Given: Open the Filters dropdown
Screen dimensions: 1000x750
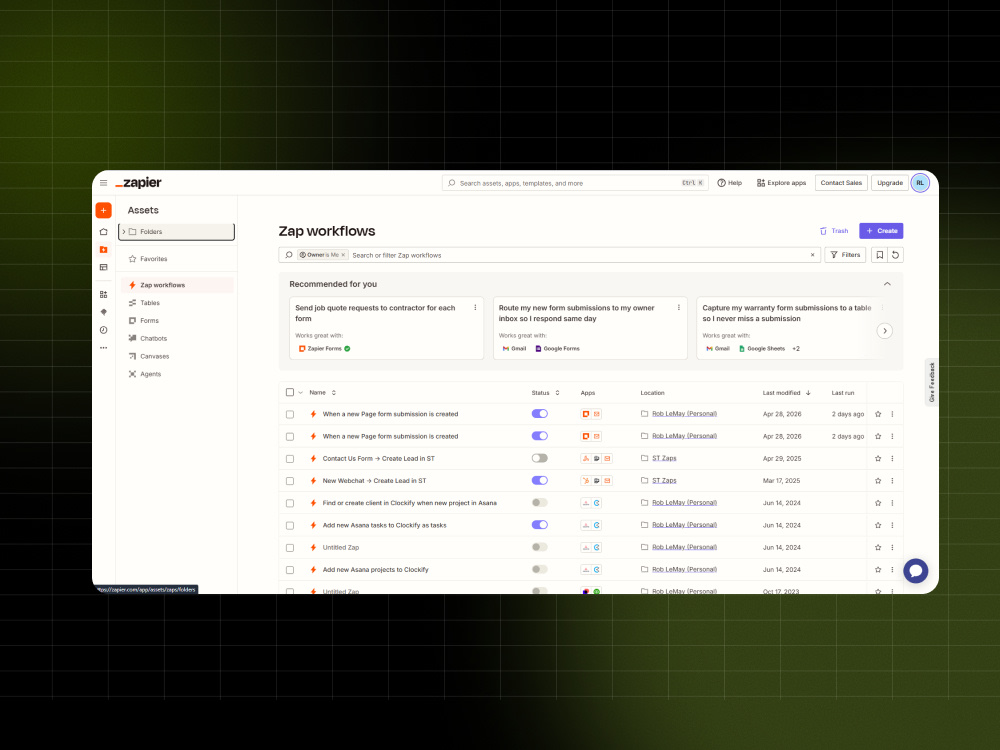Looking at the screenshot, I should pos(845,255).
